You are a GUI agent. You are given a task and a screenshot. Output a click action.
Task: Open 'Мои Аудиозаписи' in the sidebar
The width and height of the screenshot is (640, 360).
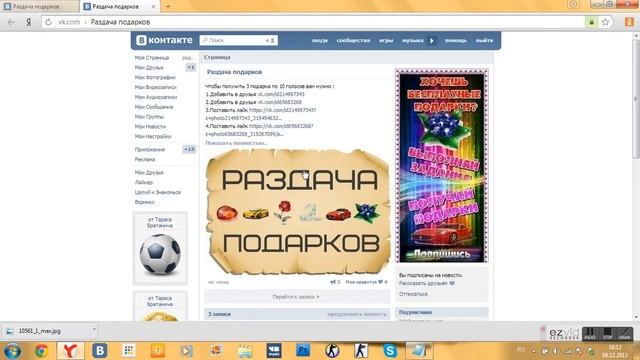click(156, 97)
